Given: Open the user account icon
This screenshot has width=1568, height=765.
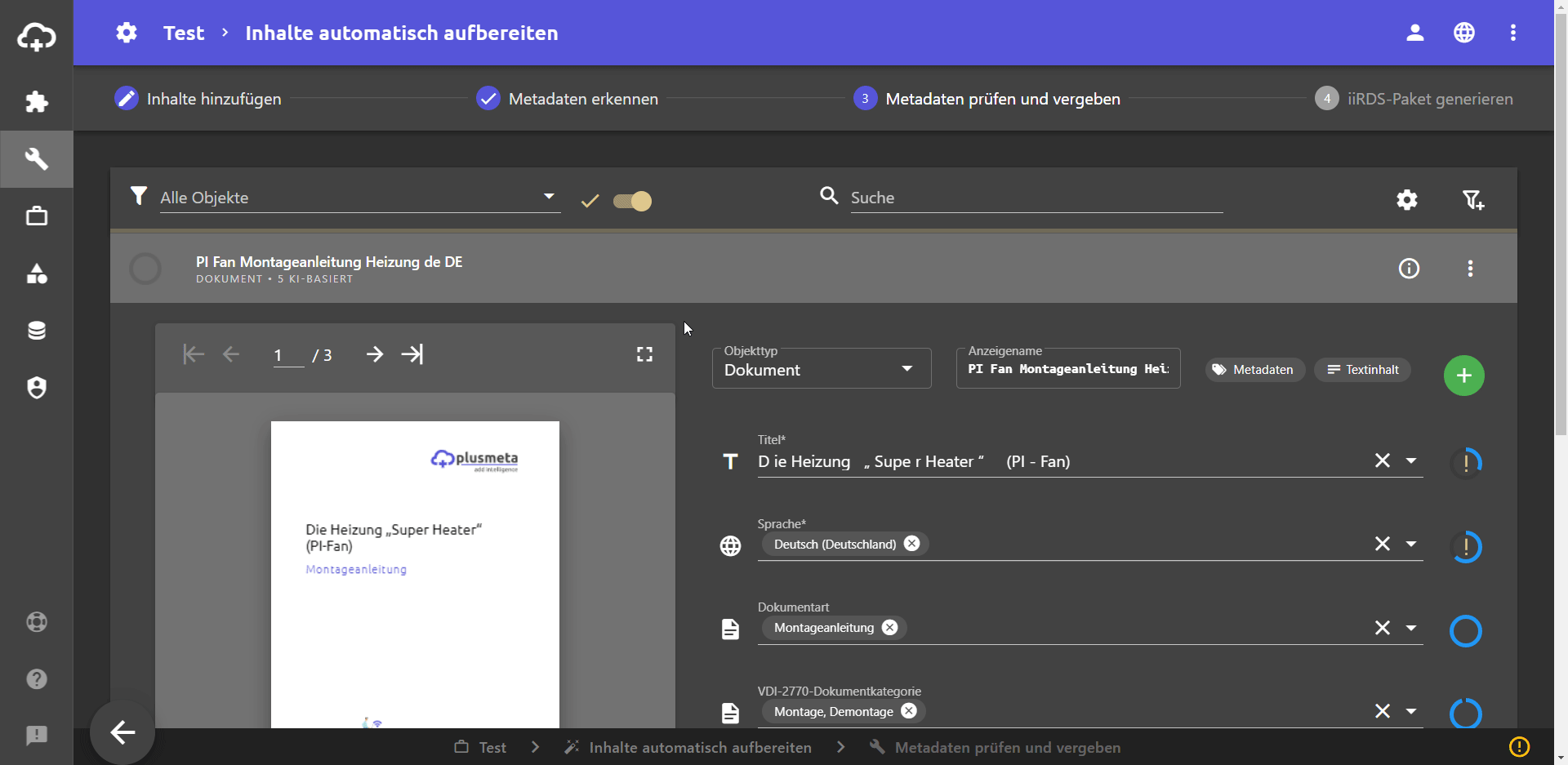Looking at the screenshot, I should (1415, 33).
